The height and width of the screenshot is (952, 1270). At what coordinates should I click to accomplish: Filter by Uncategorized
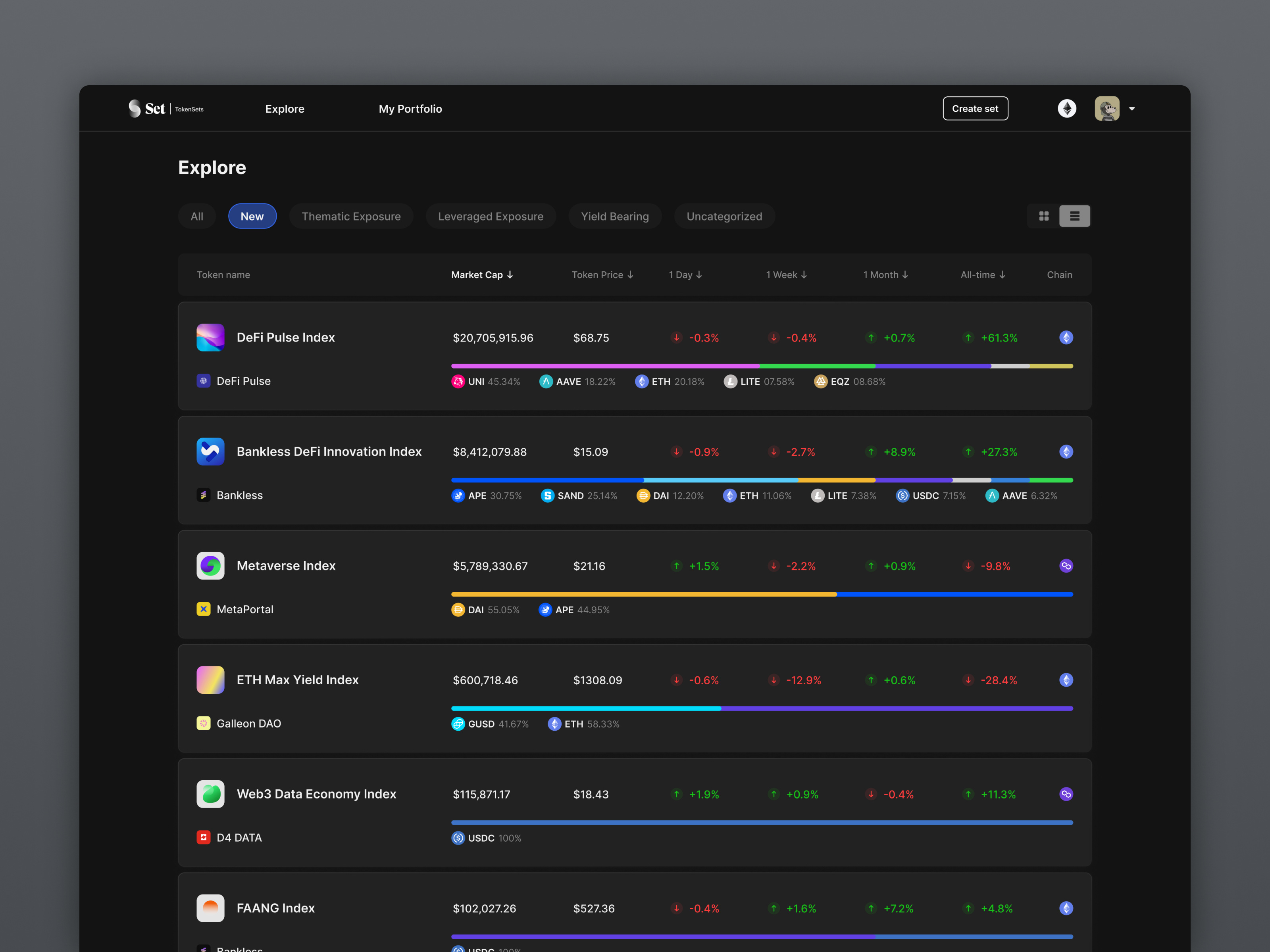[x=725, y=216]
